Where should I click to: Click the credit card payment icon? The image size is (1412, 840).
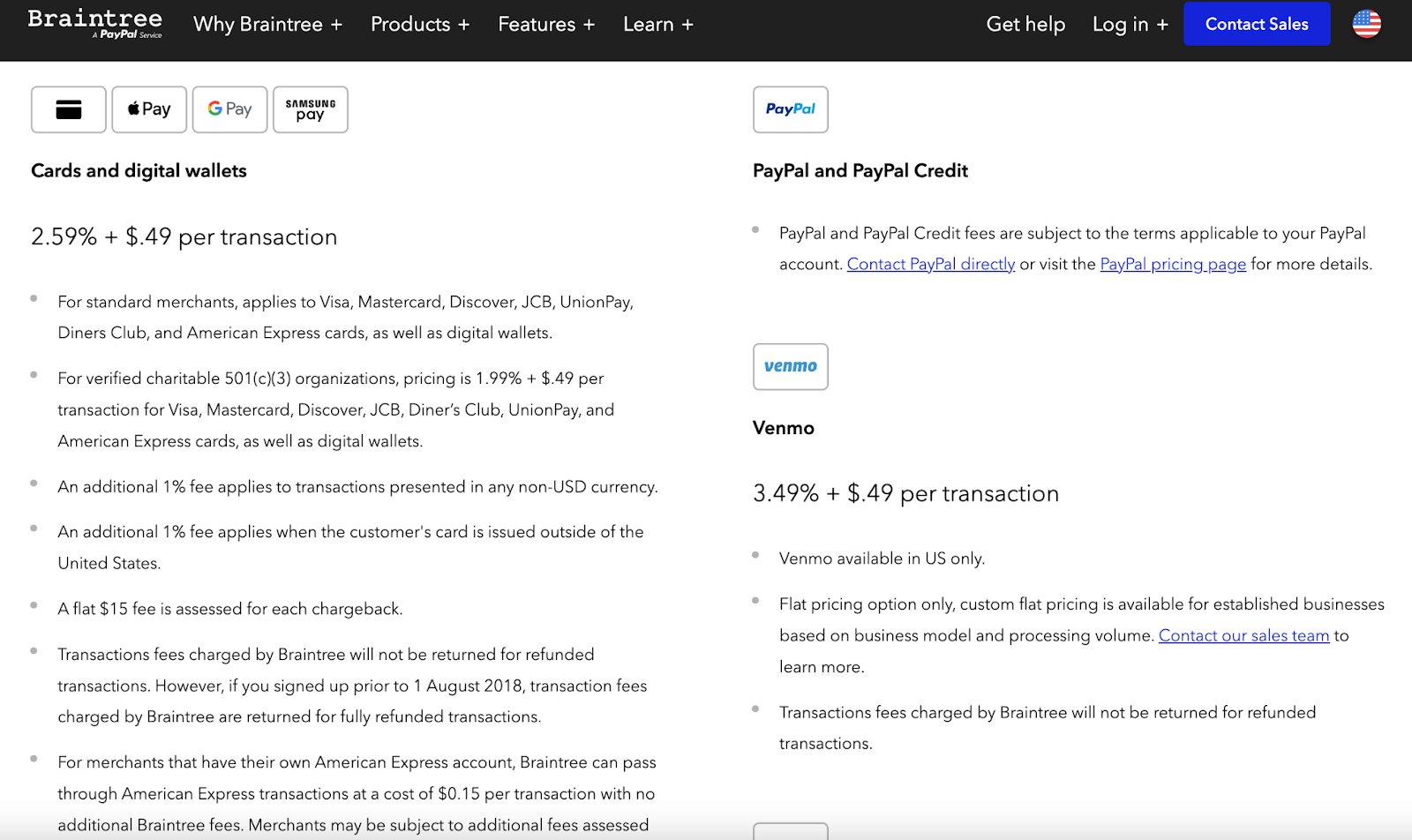[69, 109]
